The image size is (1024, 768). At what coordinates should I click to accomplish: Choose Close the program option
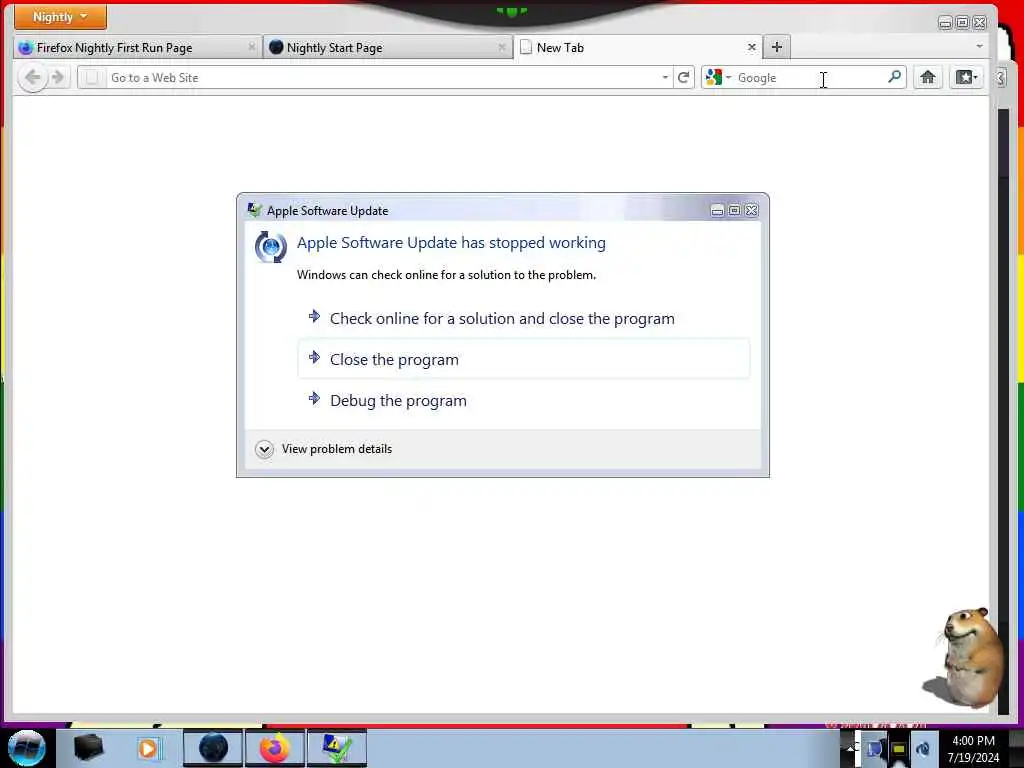(x=524, y=359)
